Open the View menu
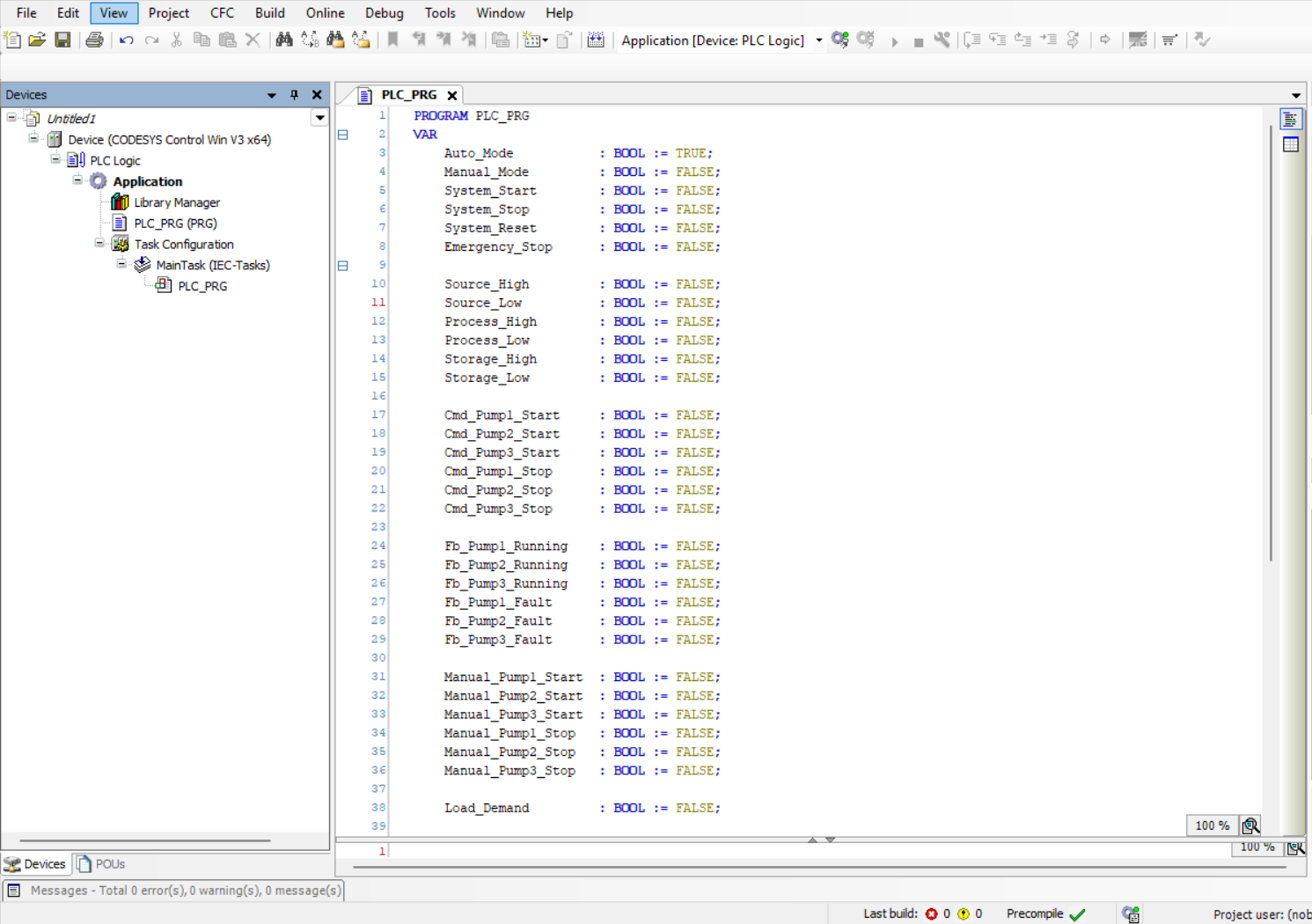 point(114,13)
